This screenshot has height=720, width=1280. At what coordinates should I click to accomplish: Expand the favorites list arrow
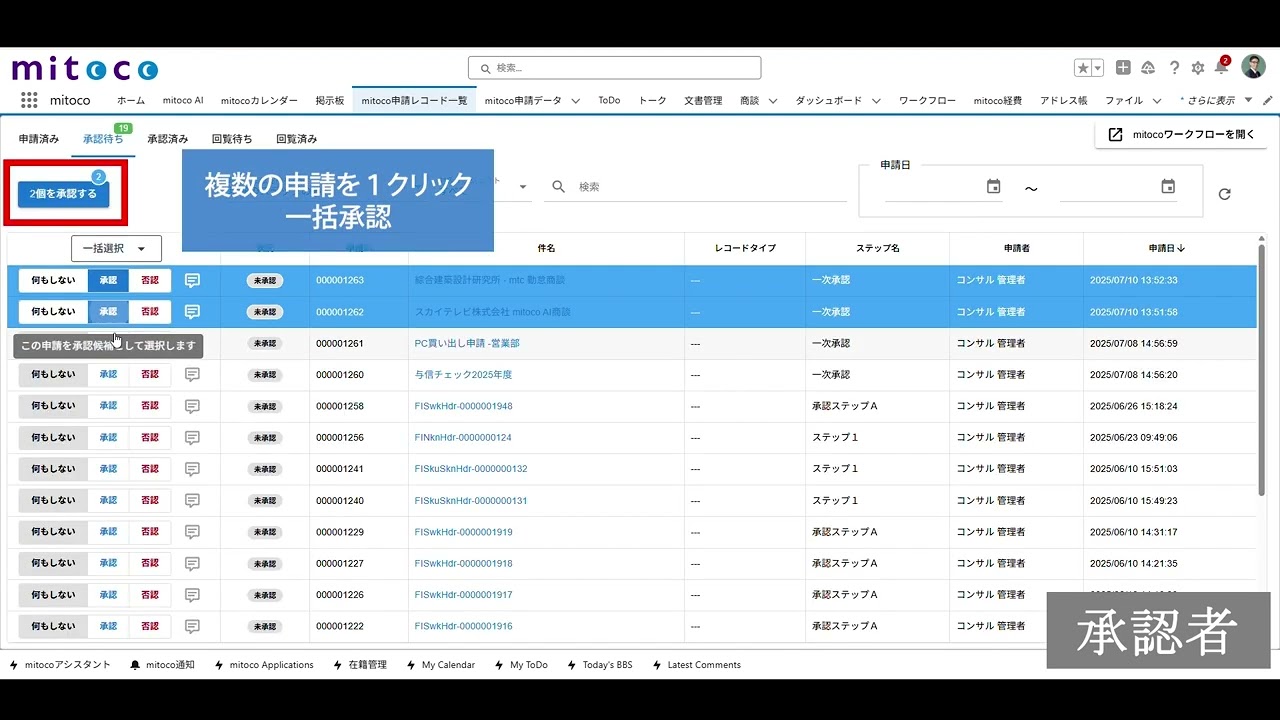pyautogui.click(x=1098, y=68)
